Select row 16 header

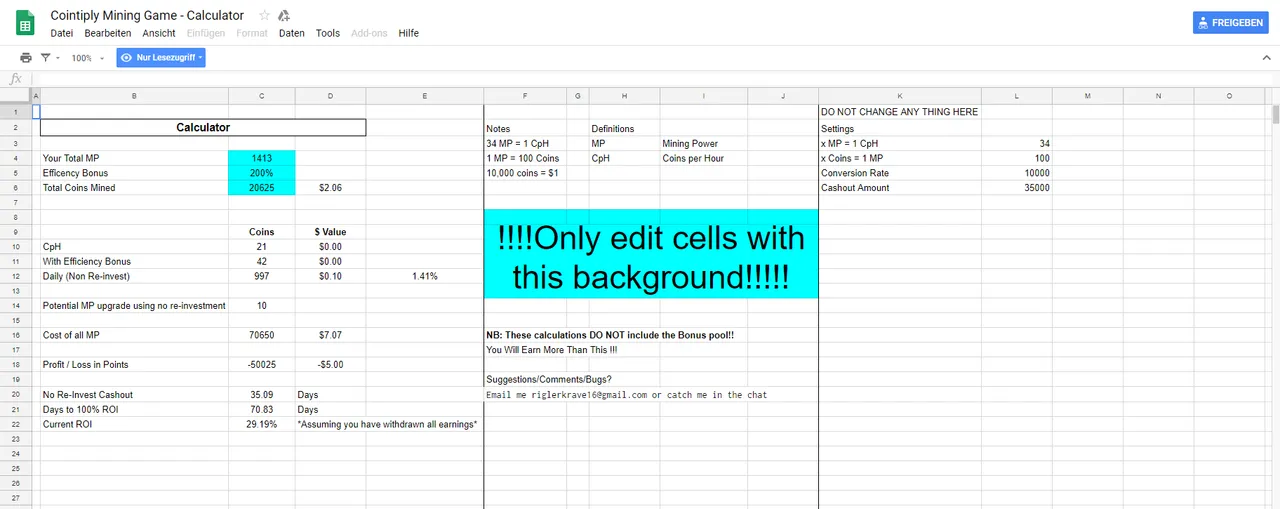16,335
